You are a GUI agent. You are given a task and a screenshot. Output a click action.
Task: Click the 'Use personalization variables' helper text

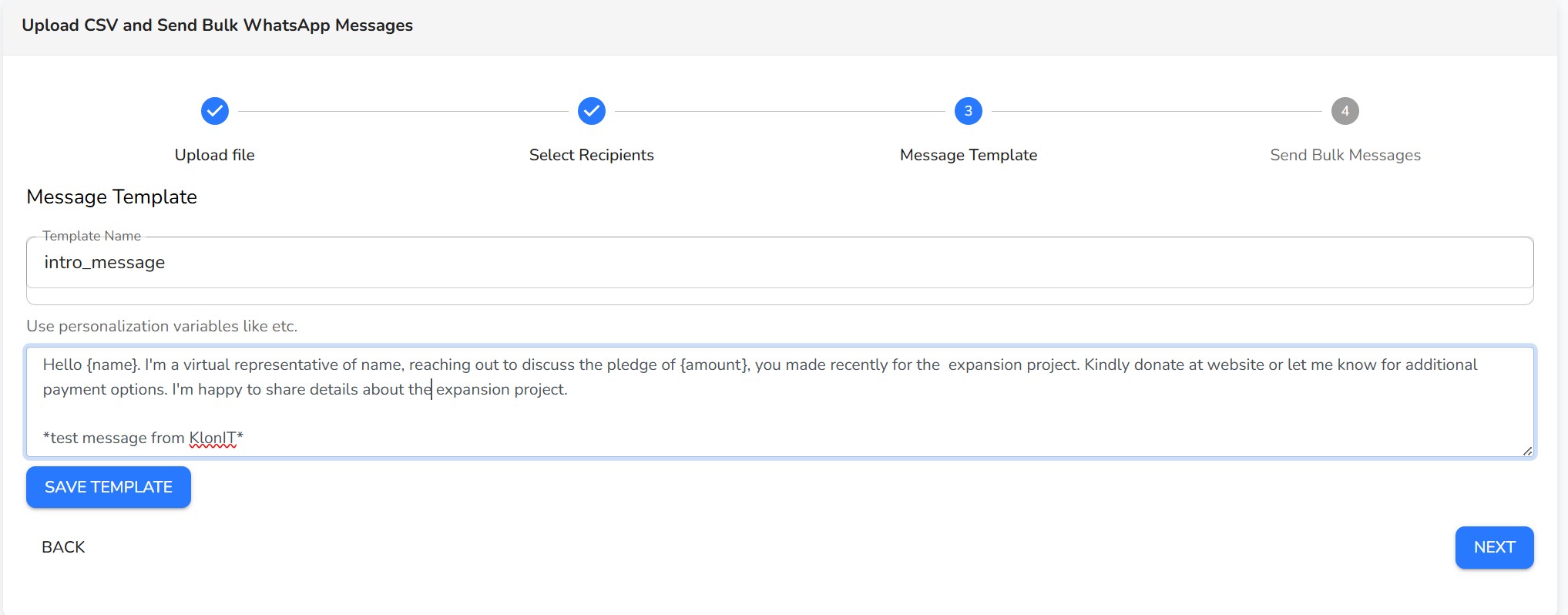[162, 326]
